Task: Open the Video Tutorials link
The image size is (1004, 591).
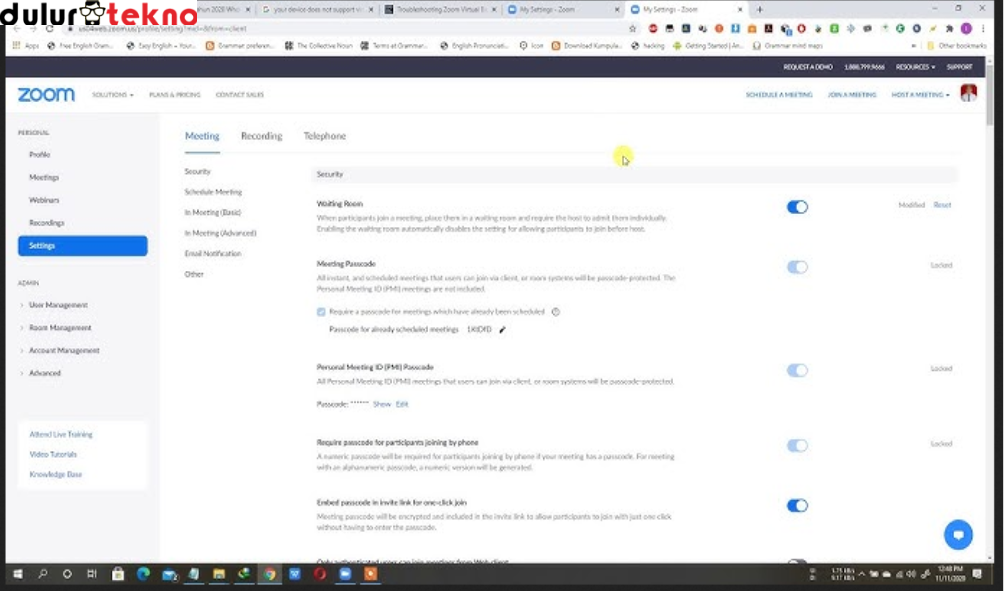Action: pyautogui.click(x=53, y=455)
